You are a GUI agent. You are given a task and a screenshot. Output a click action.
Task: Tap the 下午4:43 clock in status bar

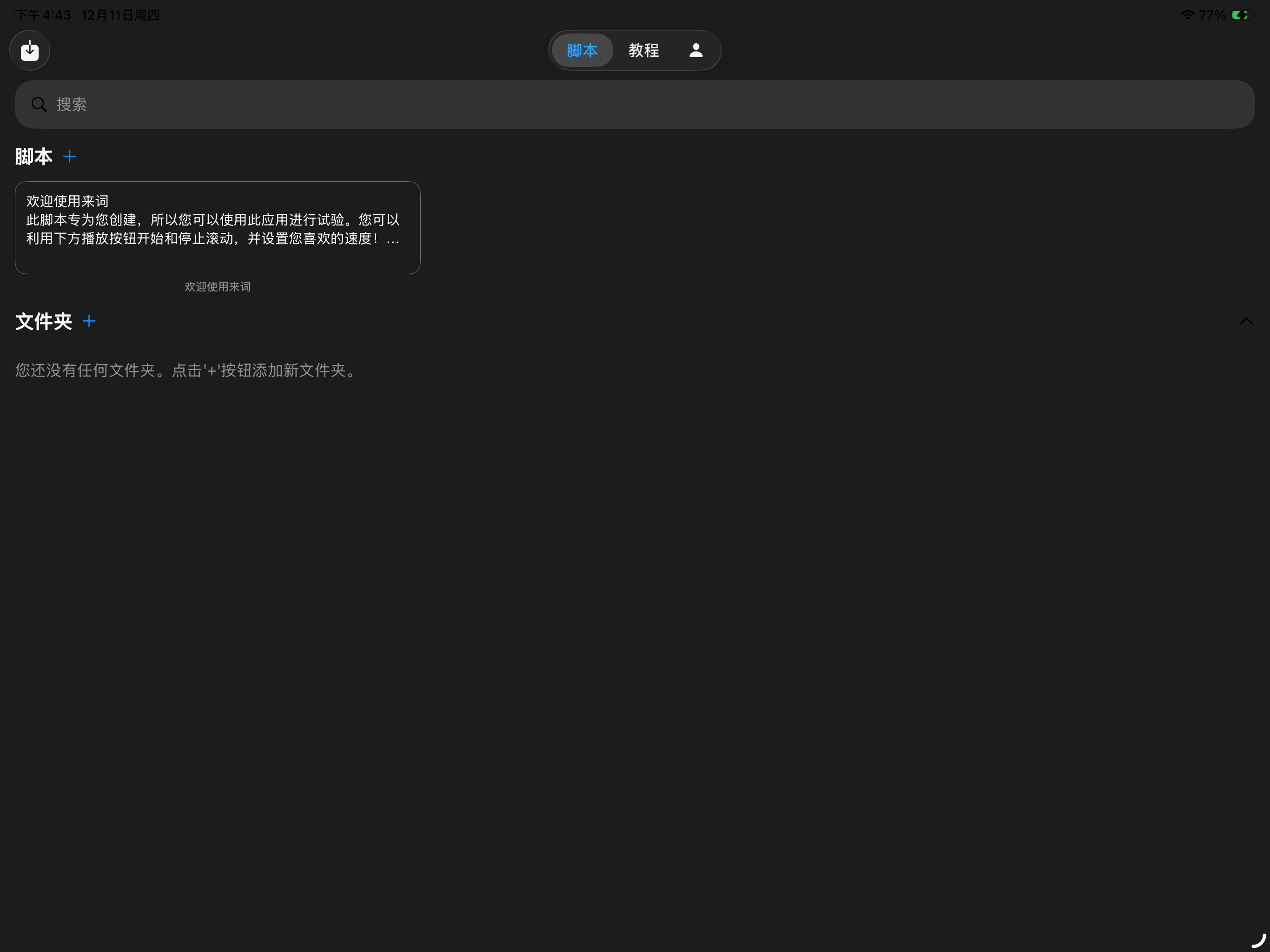click(42, 15)
